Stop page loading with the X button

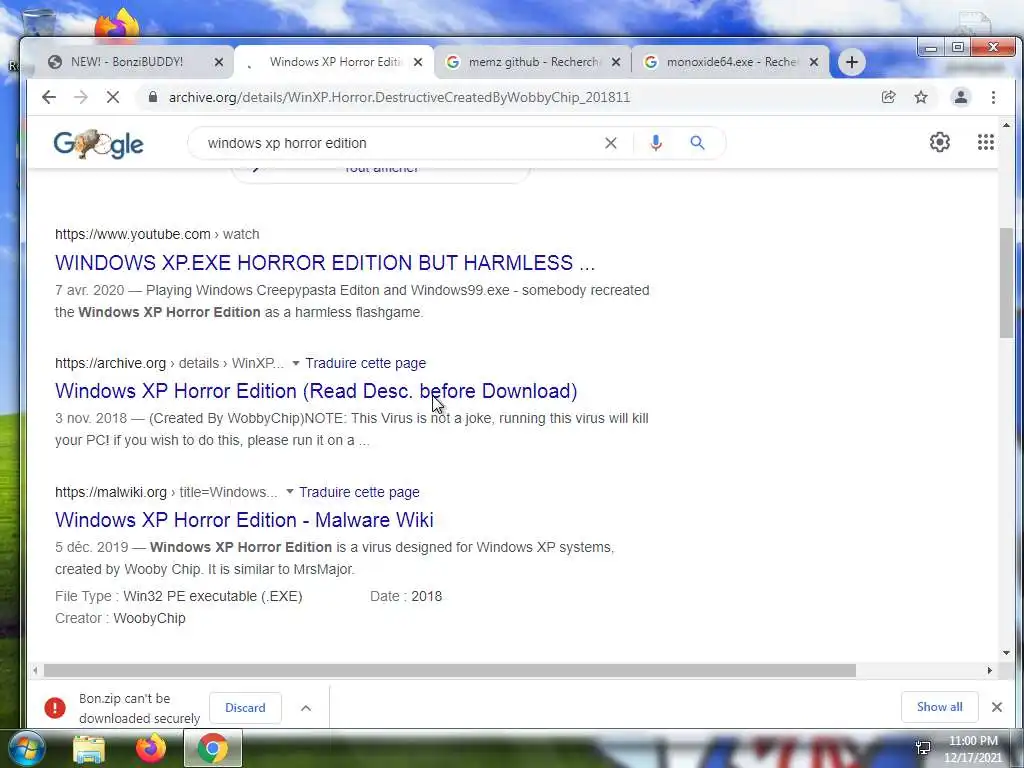pyautogui.click(x=113, y=97)
